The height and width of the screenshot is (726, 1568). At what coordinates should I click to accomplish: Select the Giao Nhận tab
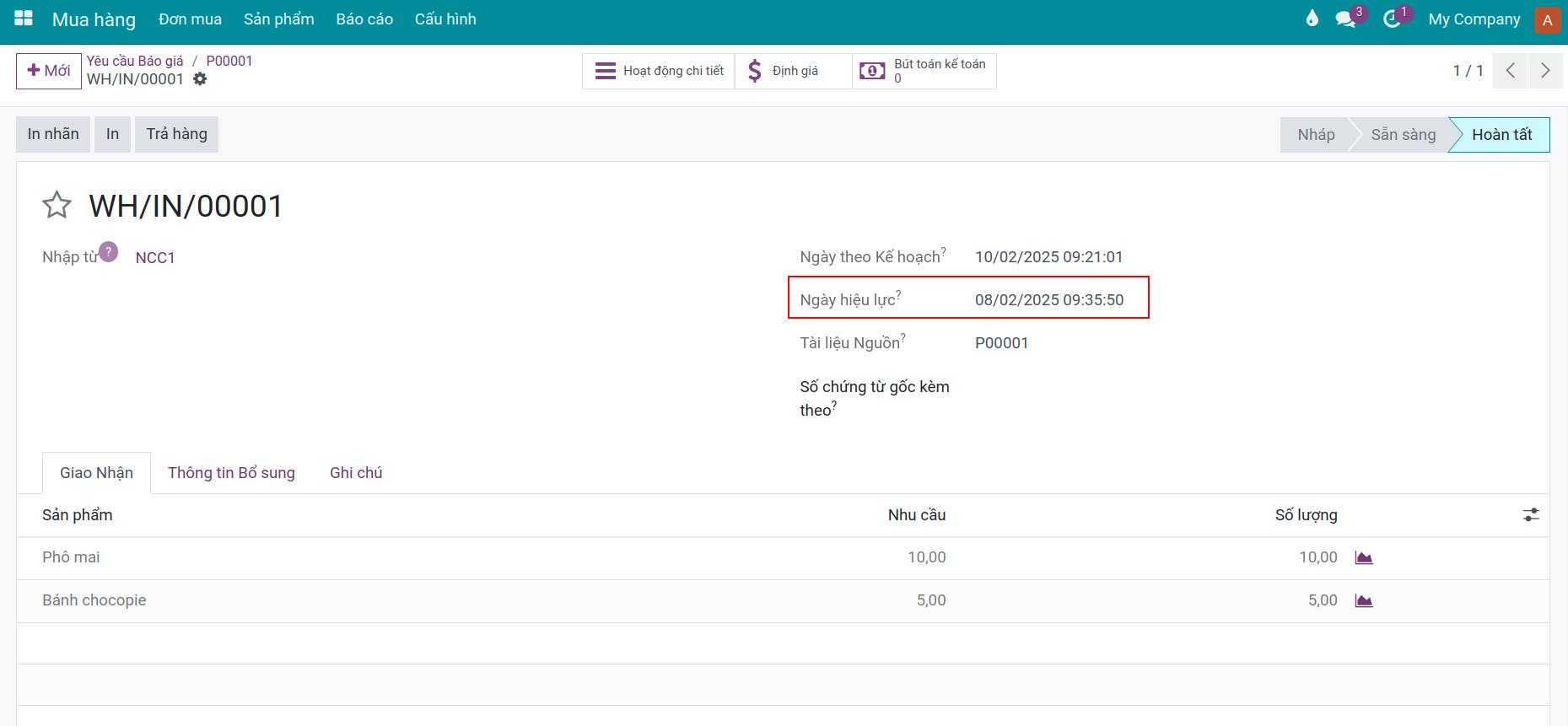coord(96,473)
